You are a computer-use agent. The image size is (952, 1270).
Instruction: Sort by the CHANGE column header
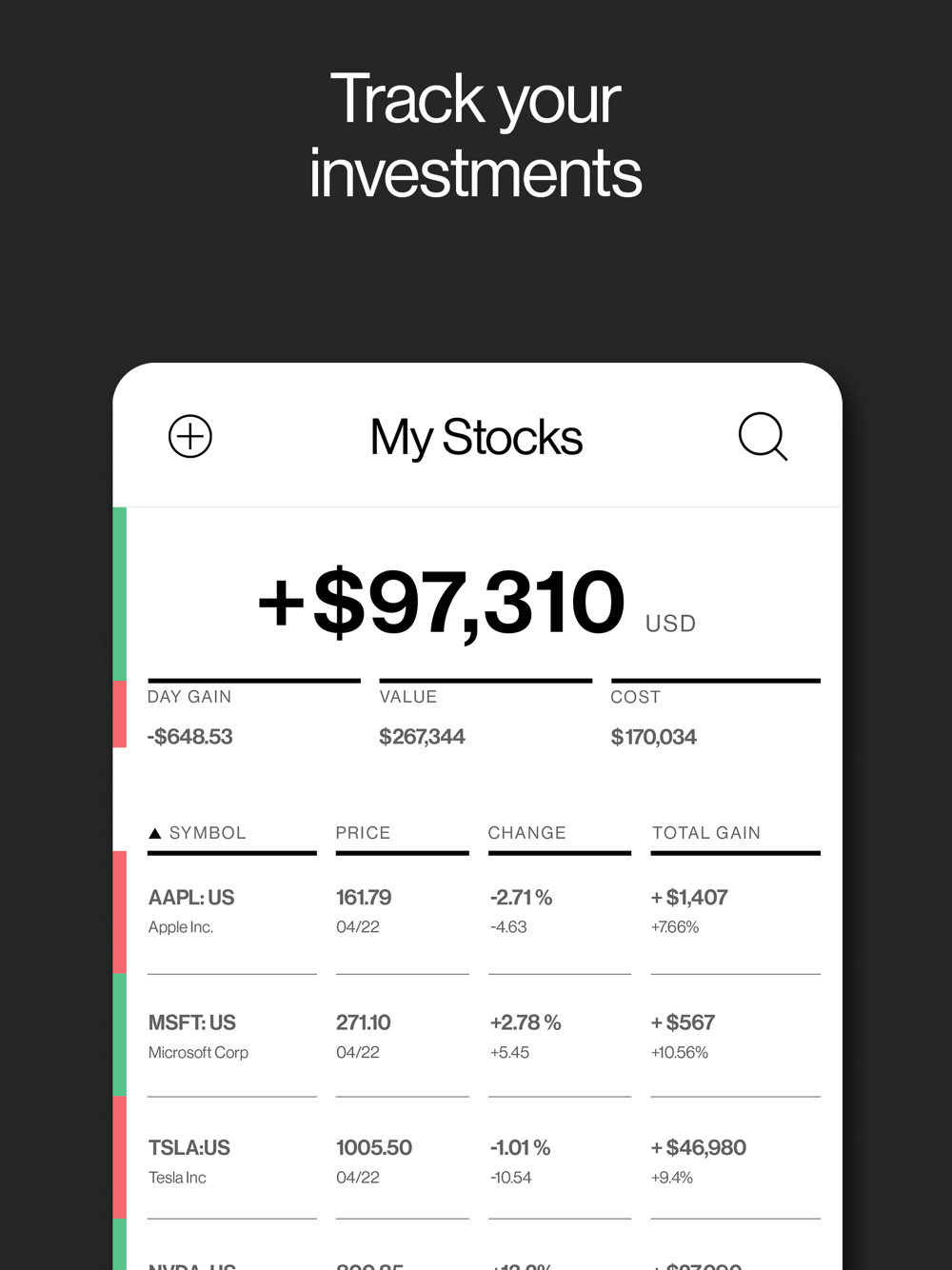(x=526, y=833)
